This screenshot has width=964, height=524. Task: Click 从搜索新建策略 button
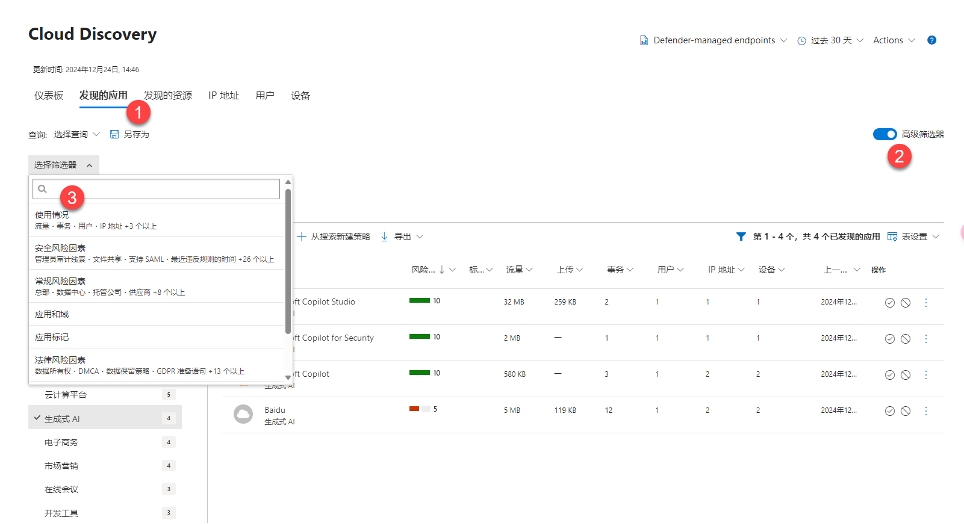[334, 237]
